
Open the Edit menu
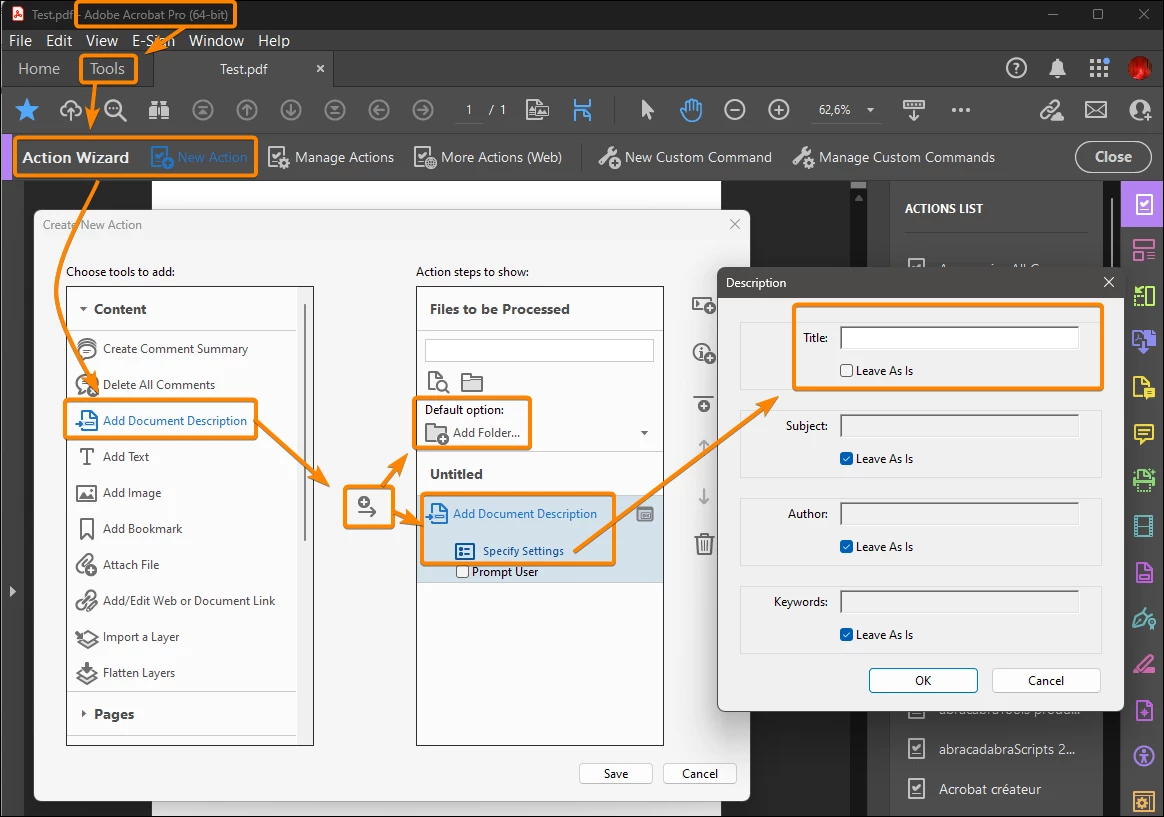pos(59,41)
